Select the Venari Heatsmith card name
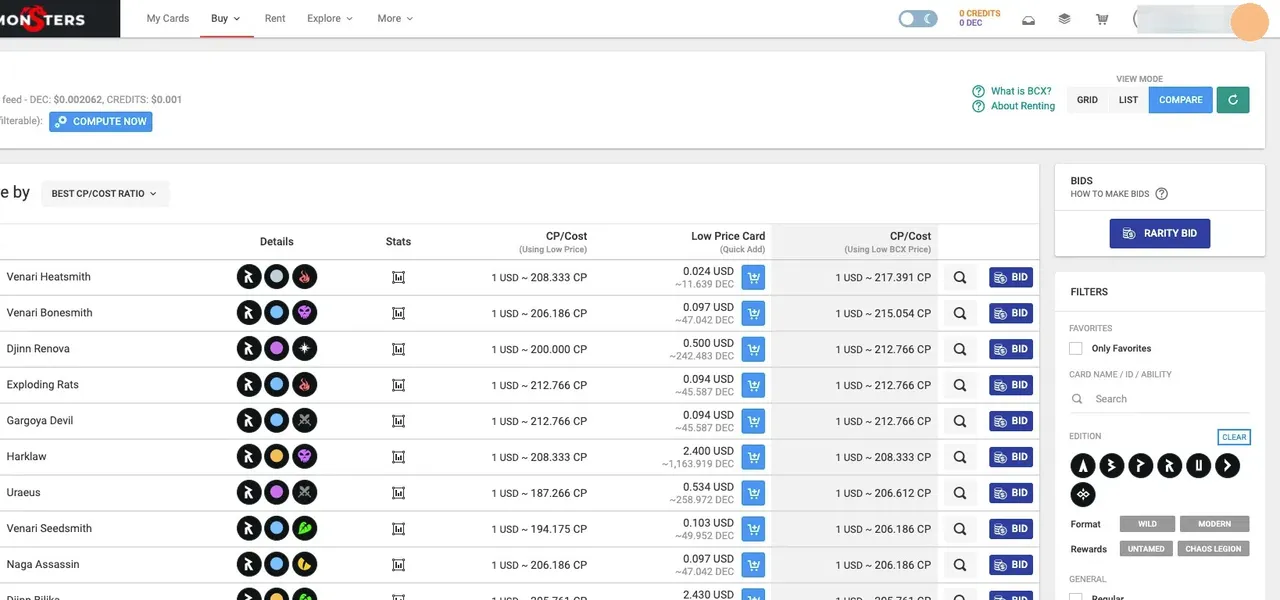The height and width of the screenshot is (600, 1280). pyautogui.click(x=49, y=277)
